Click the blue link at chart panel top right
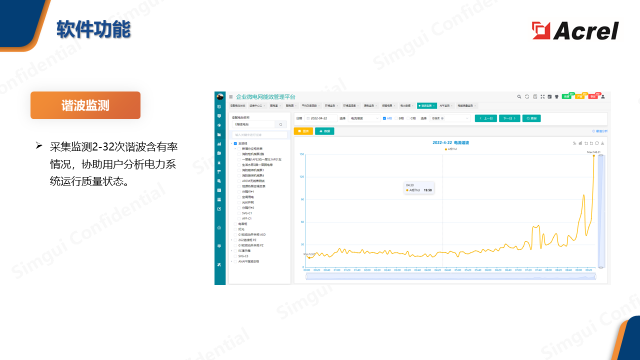This screenshot has height=360, width=640. 600,131
